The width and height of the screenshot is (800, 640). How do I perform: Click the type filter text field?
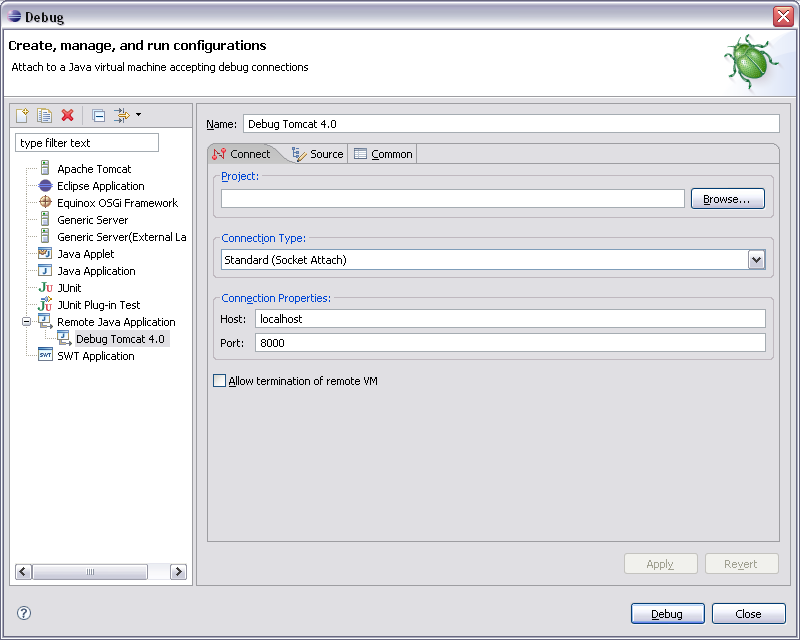click(87, 143)
